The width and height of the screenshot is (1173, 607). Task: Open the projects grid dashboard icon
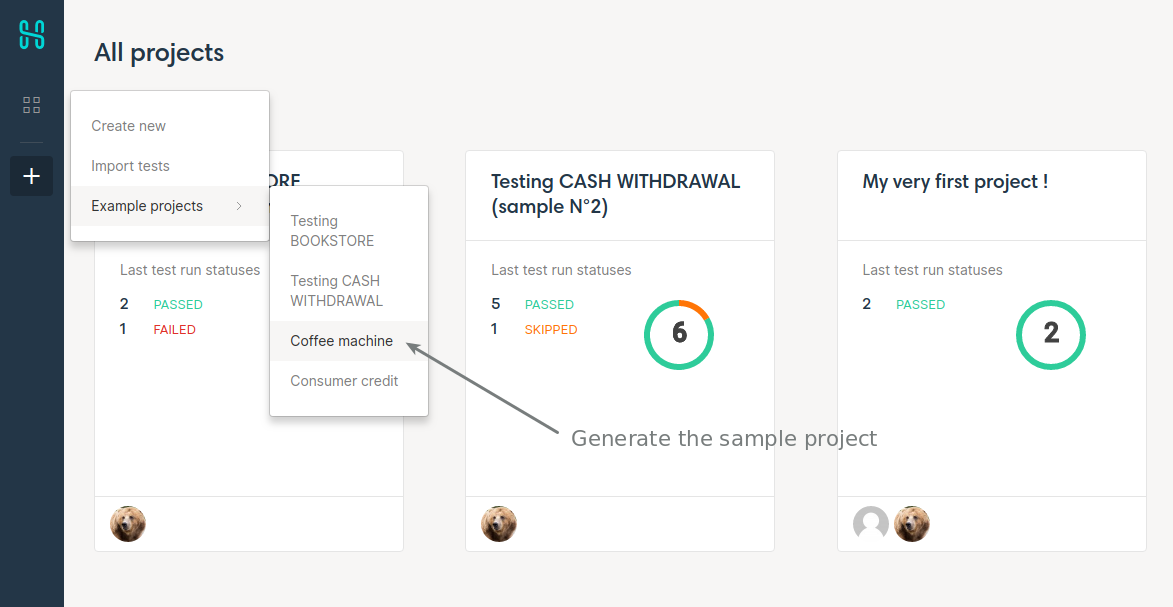point(32,105)
